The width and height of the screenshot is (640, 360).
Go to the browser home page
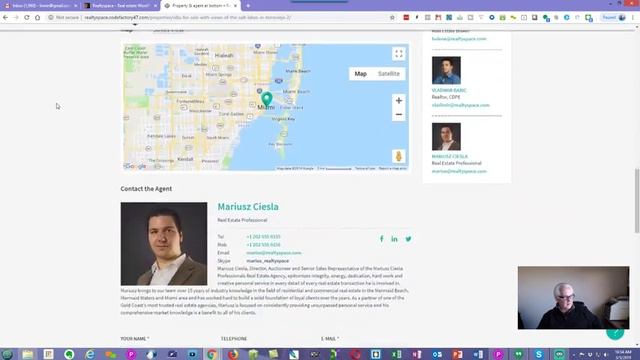click(37, 18)
